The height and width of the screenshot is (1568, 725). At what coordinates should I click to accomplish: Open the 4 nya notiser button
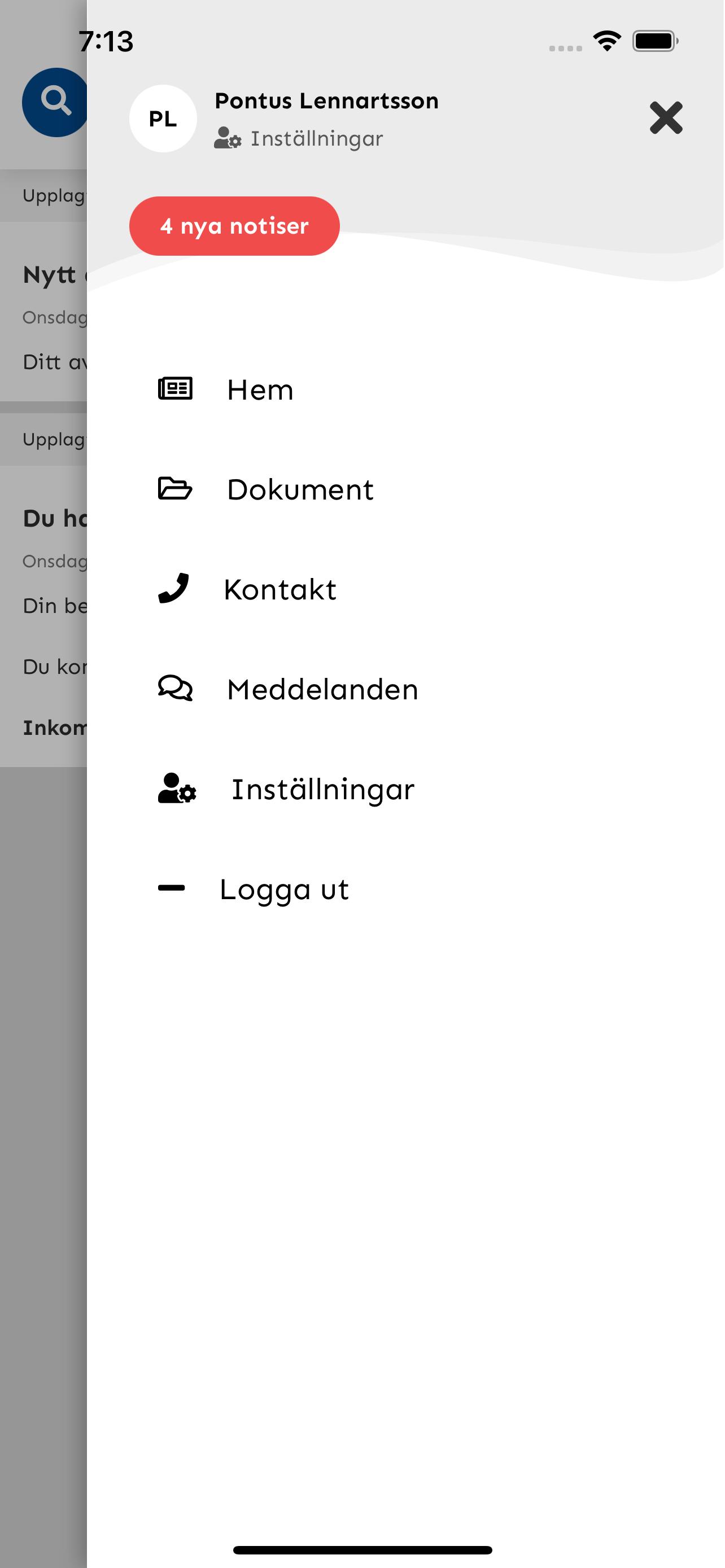click(234, 226)
